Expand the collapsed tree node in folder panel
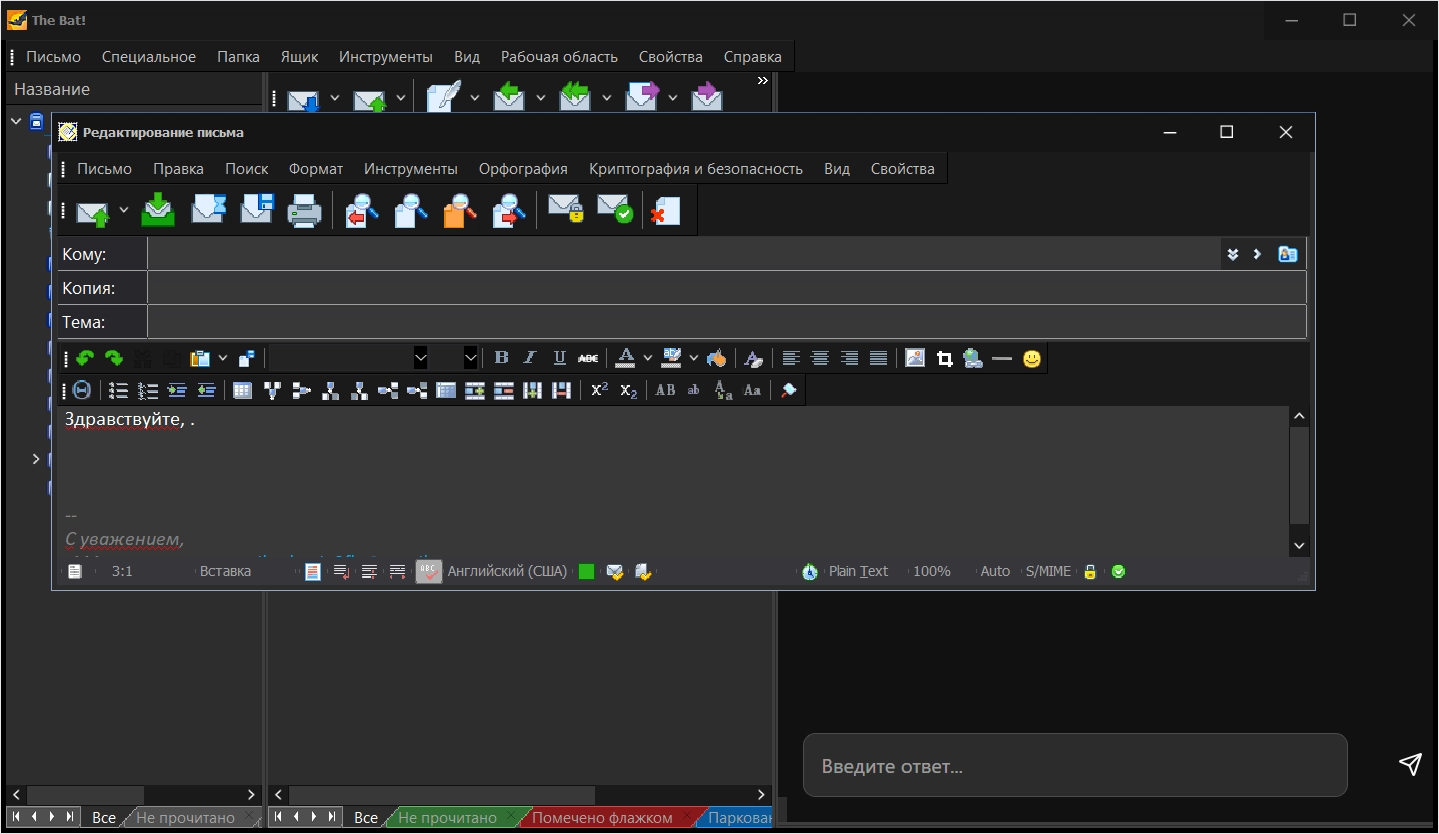1439x834 pixels. (36, 459)
